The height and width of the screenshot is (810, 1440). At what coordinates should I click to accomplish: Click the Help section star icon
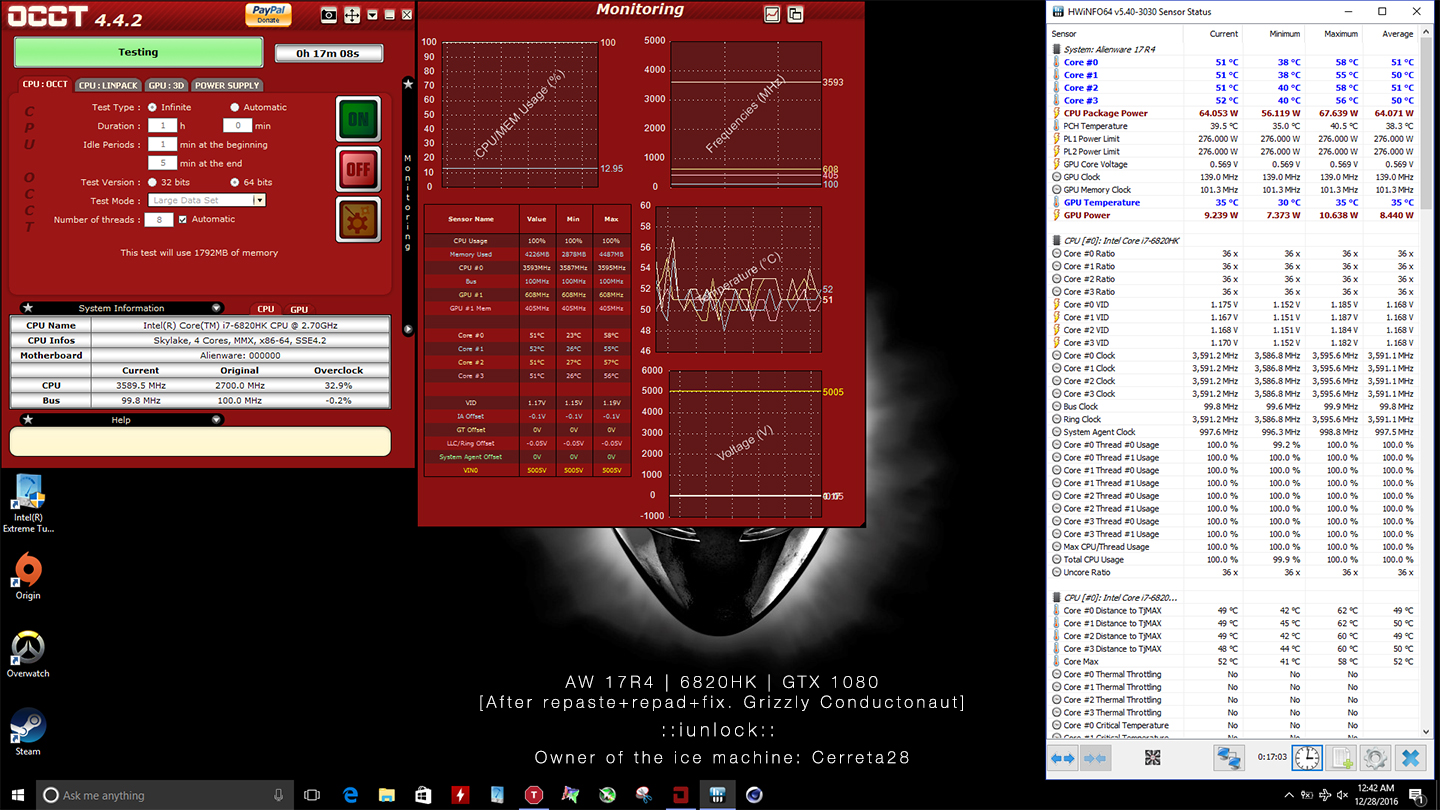tap(28, 420)
